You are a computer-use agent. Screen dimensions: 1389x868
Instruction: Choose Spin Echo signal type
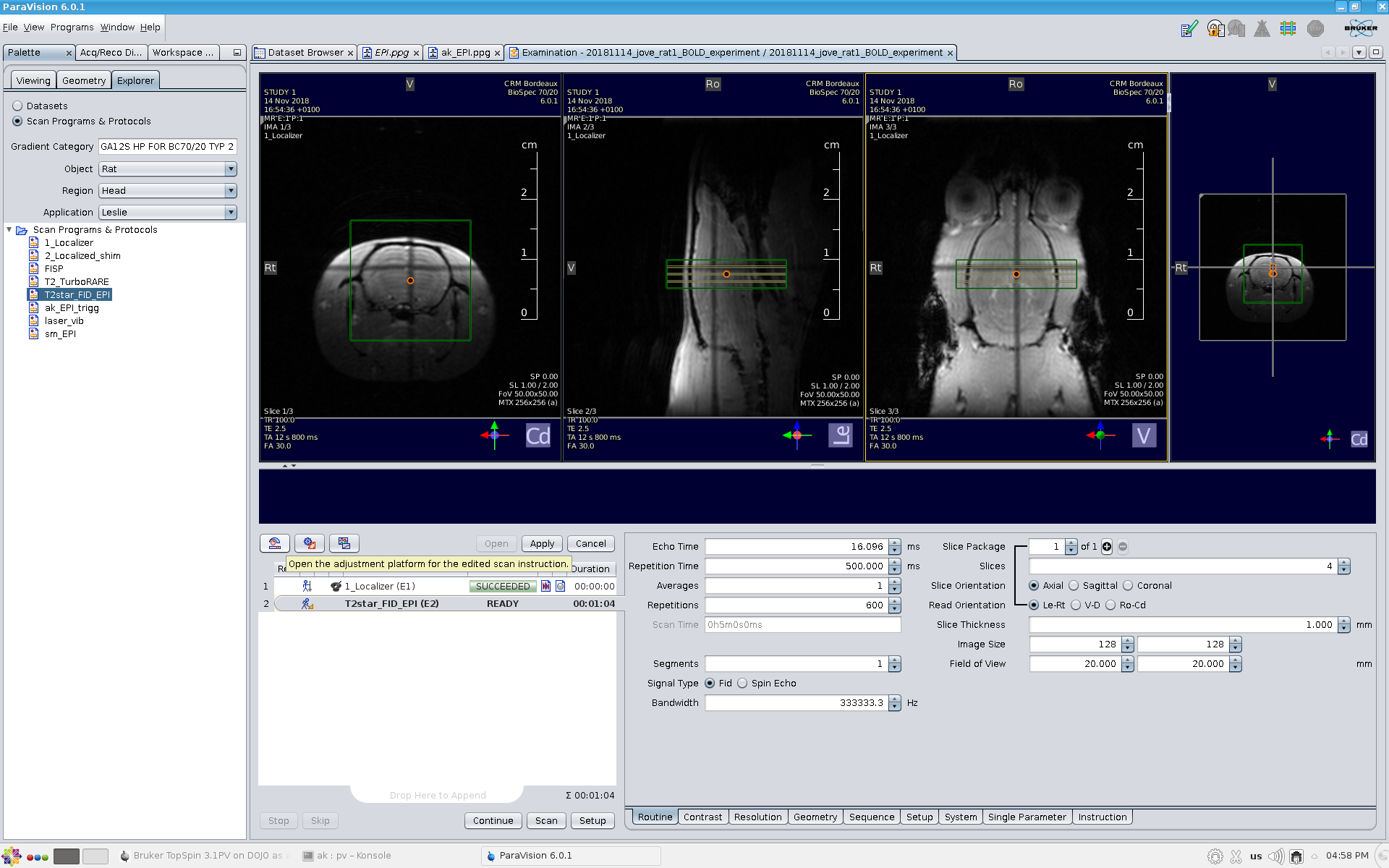click(x=743, y=684)
